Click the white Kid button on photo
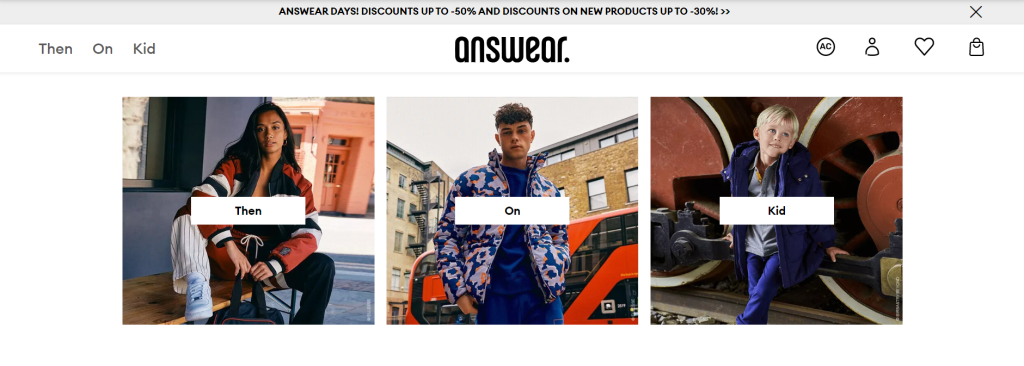The width and height of the screenshot is (1024, 366). [x=776, y=210]
